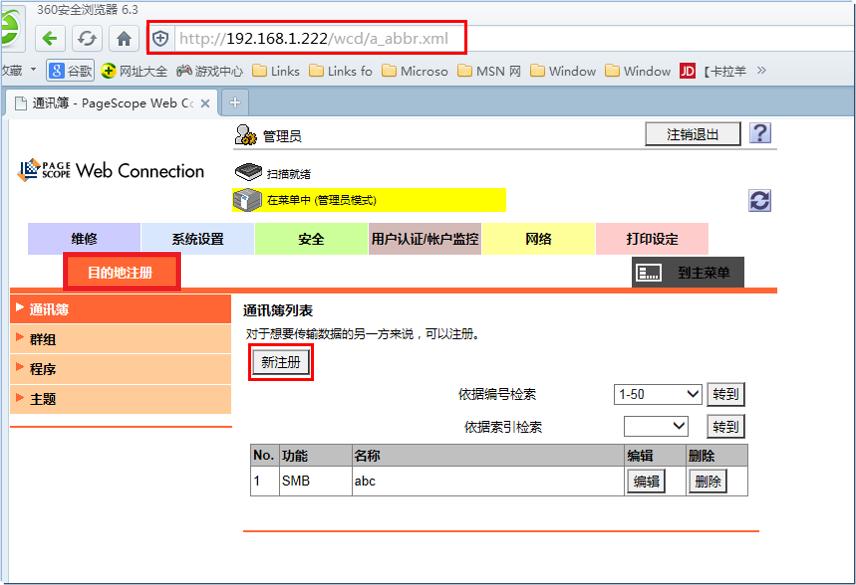Image resolution: width=856 pixels, height=585 pixels.
Task: Open the 依据索引检索 index dropdown
Action: (657, 426)
